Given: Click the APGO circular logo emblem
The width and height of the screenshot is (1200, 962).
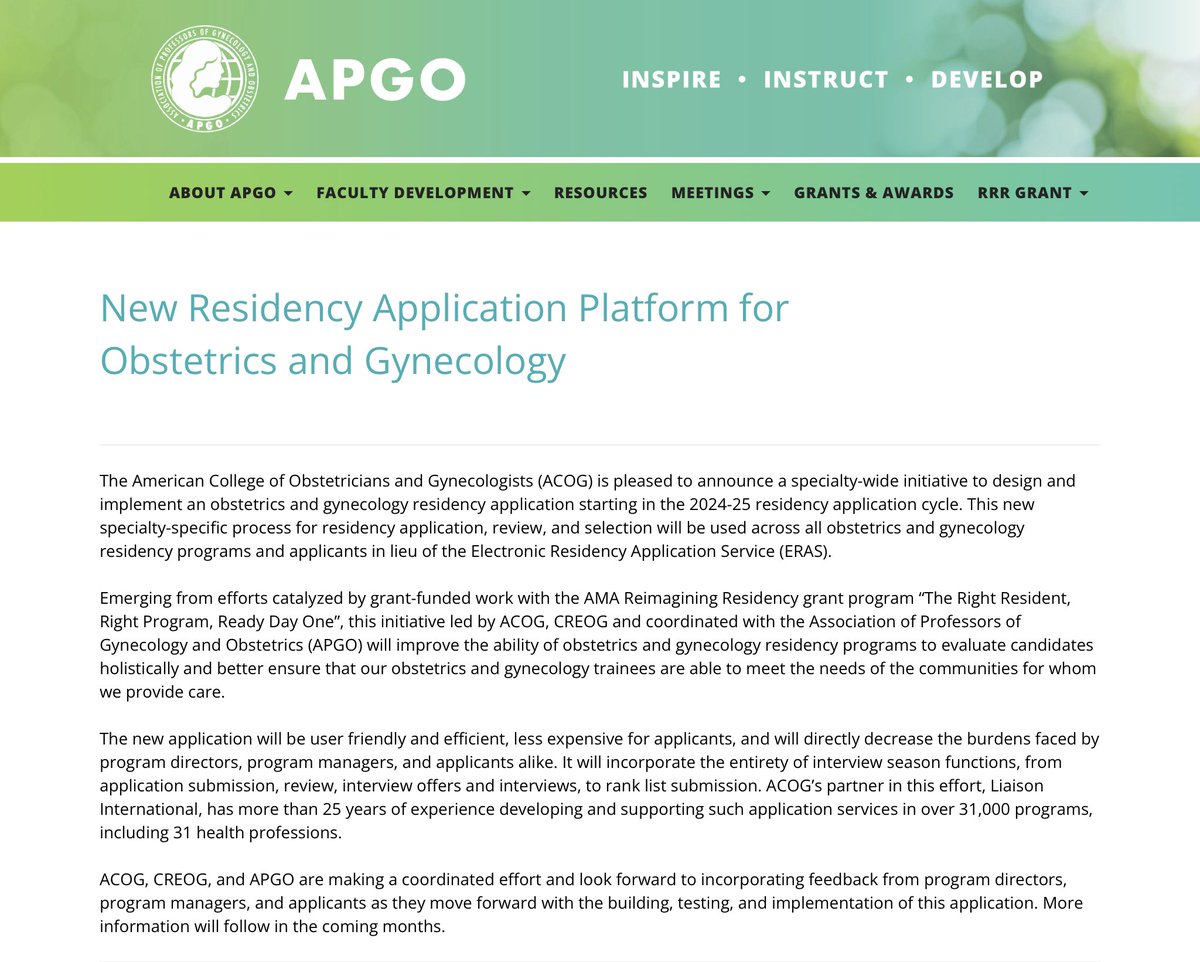Looking at the screenshot, I should [203, 78].
